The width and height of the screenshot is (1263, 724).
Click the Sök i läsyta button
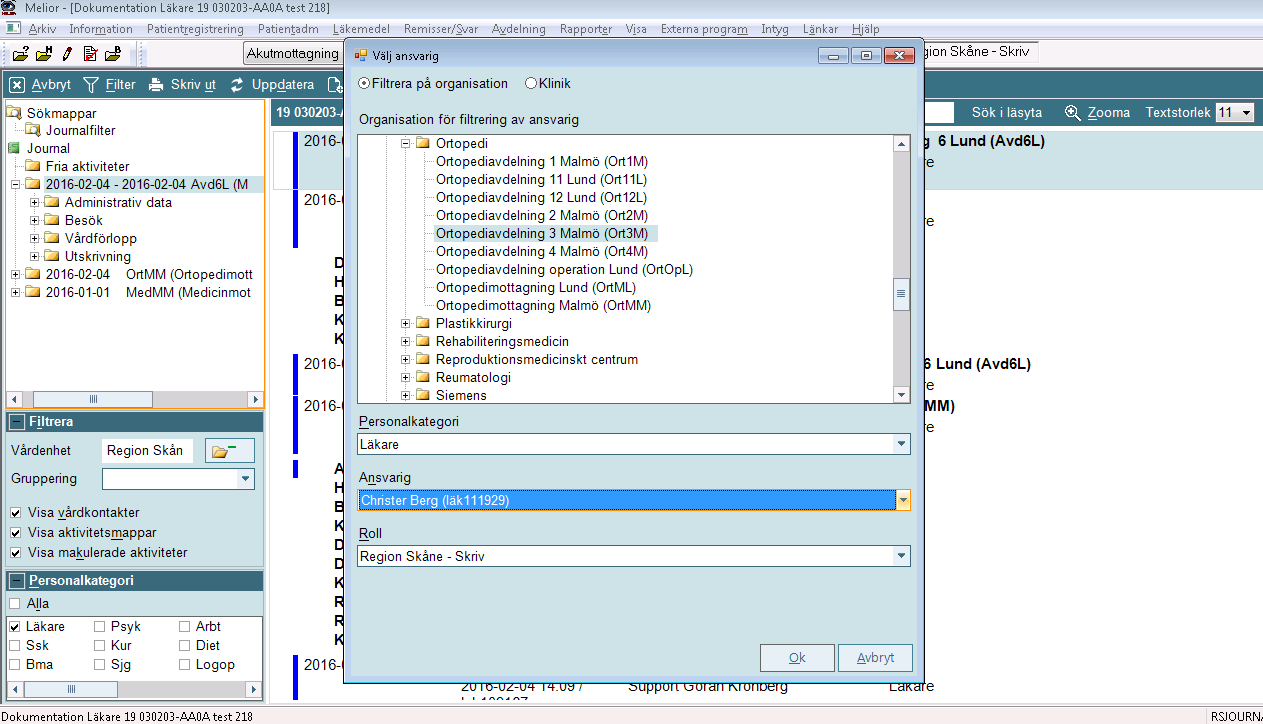point(1007,113)
